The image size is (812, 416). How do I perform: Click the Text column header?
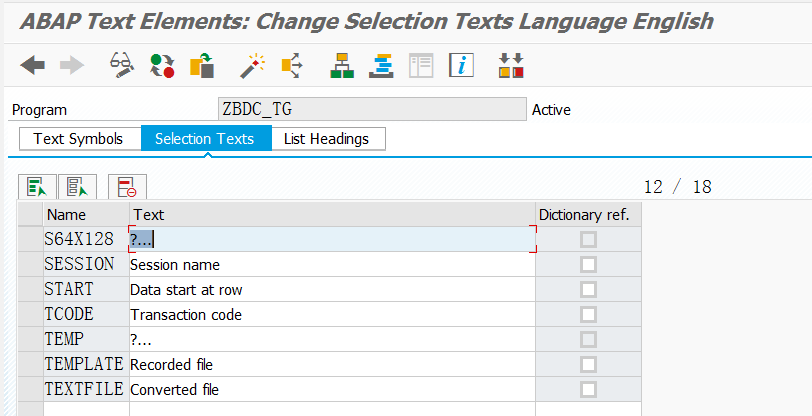pyautogui.click(x=330, y=214)
